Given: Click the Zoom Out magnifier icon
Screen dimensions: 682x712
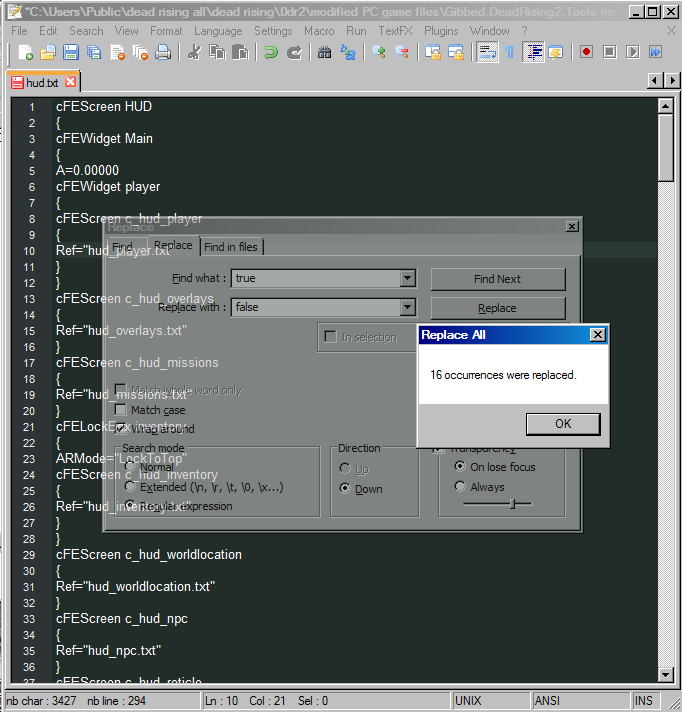Looking at the screenshot, I should pos(402,52).
